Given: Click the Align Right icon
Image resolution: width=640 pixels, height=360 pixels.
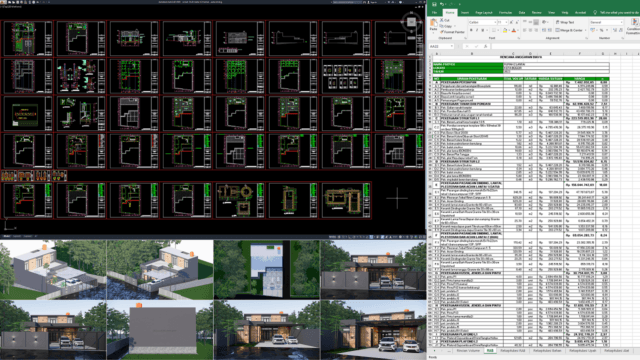Looking at the screenshot, I should pos(536,30).
